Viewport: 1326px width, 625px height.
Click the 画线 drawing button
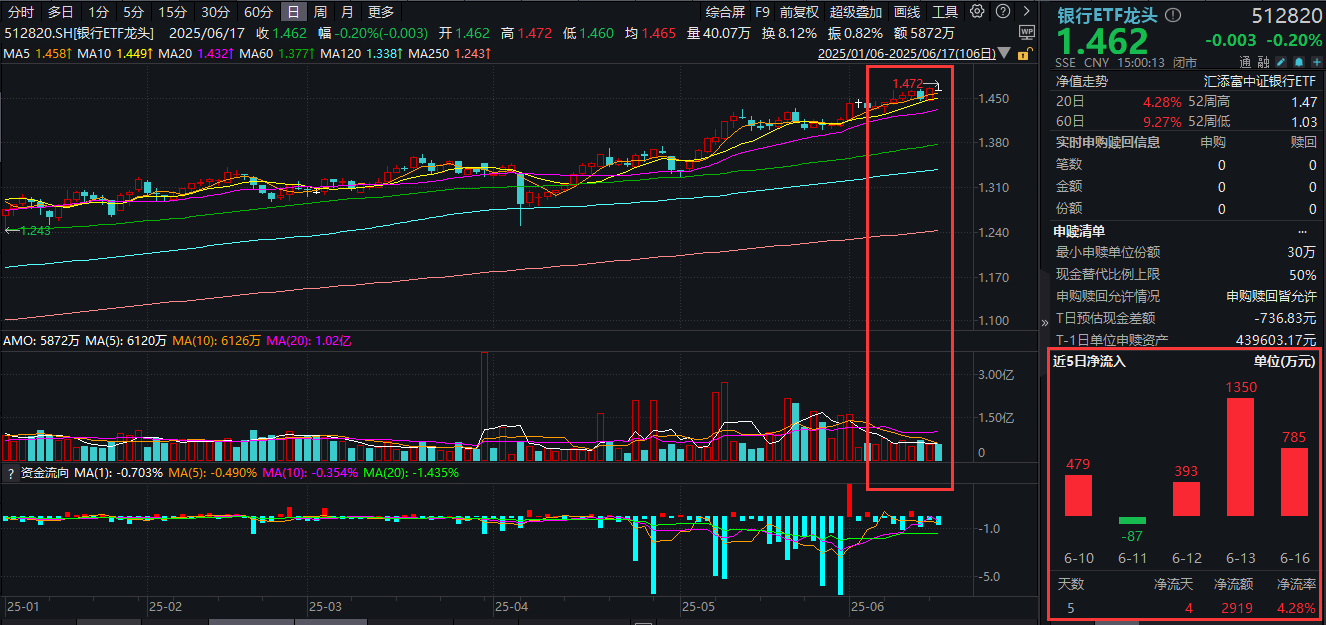tap(907, 12)
